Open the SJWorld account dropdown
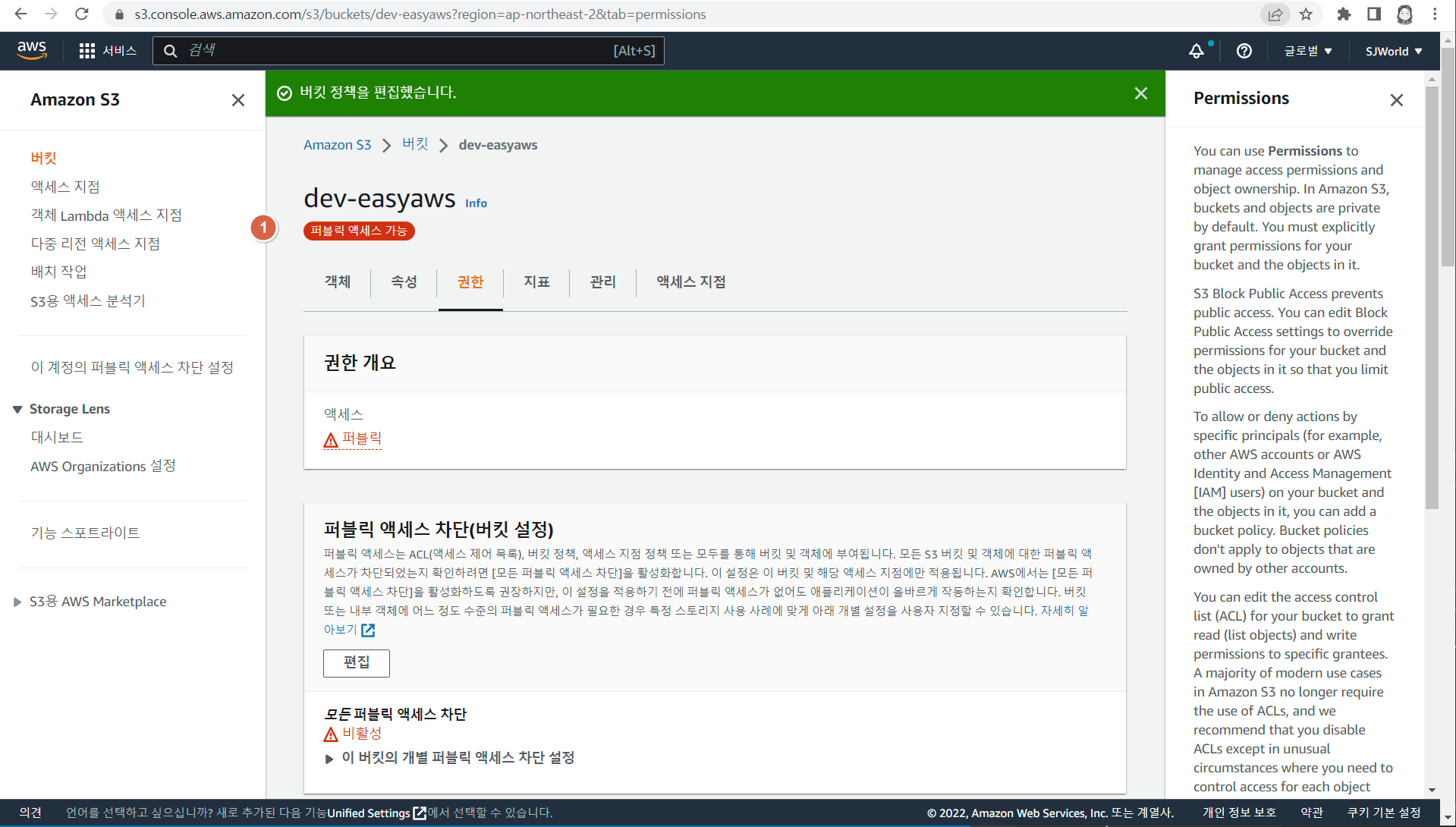 tap(1394, 51)
